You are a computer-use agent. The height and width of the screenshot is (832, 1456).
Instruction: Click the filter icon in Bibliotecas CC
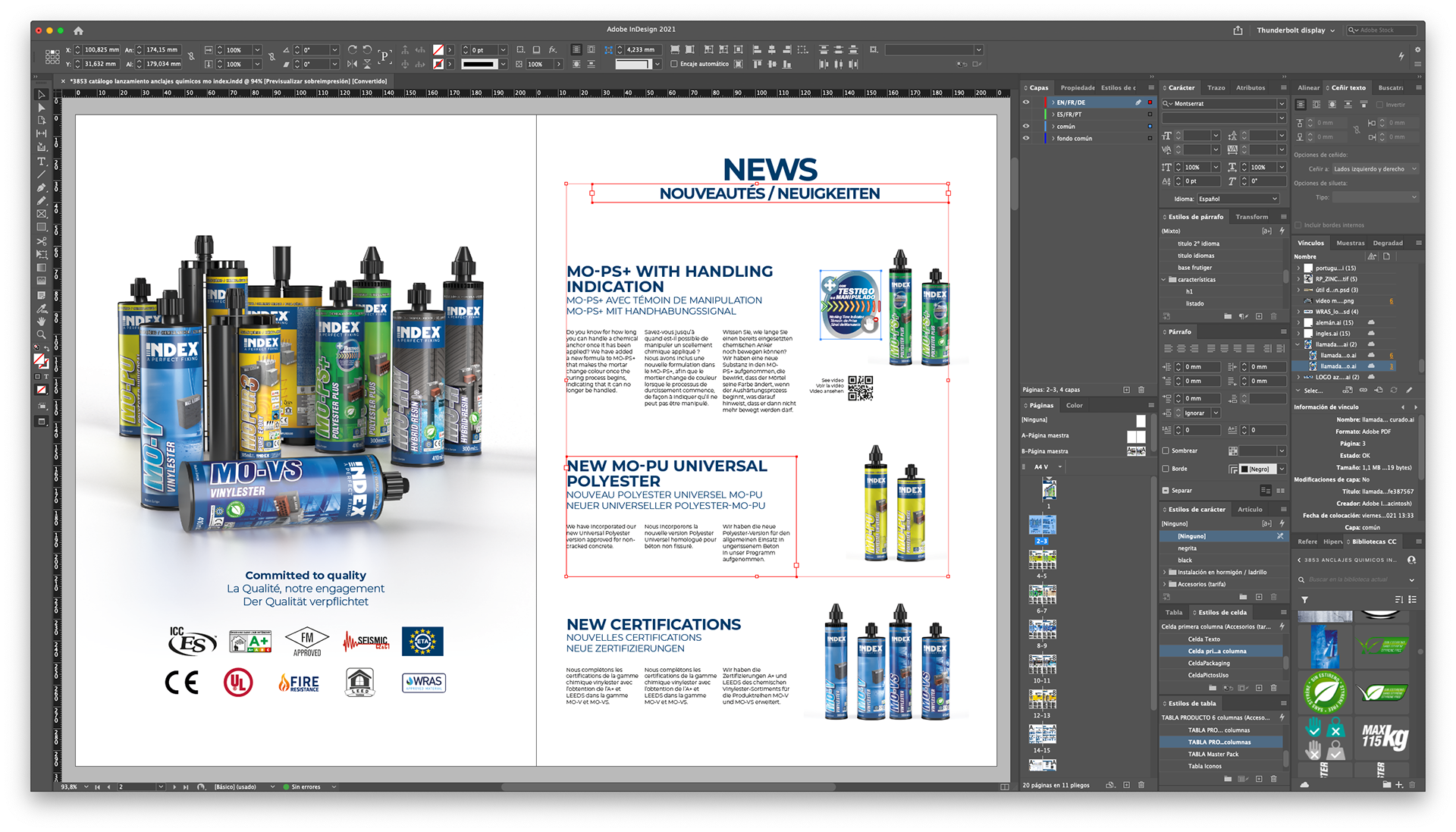(x=1304, y=600)
